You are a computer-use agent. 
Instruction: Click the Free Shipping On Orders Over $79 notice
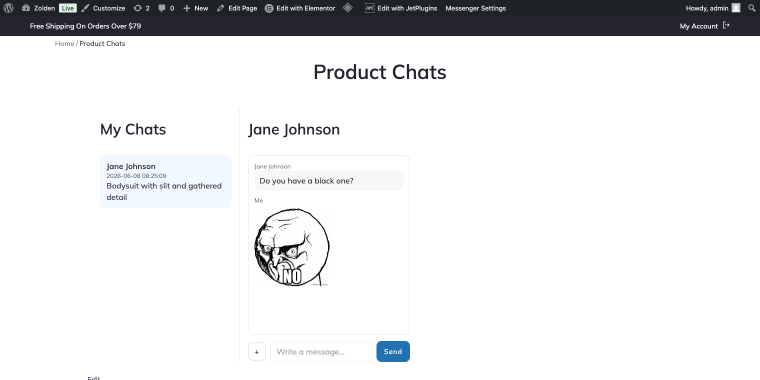coord(85,26)
